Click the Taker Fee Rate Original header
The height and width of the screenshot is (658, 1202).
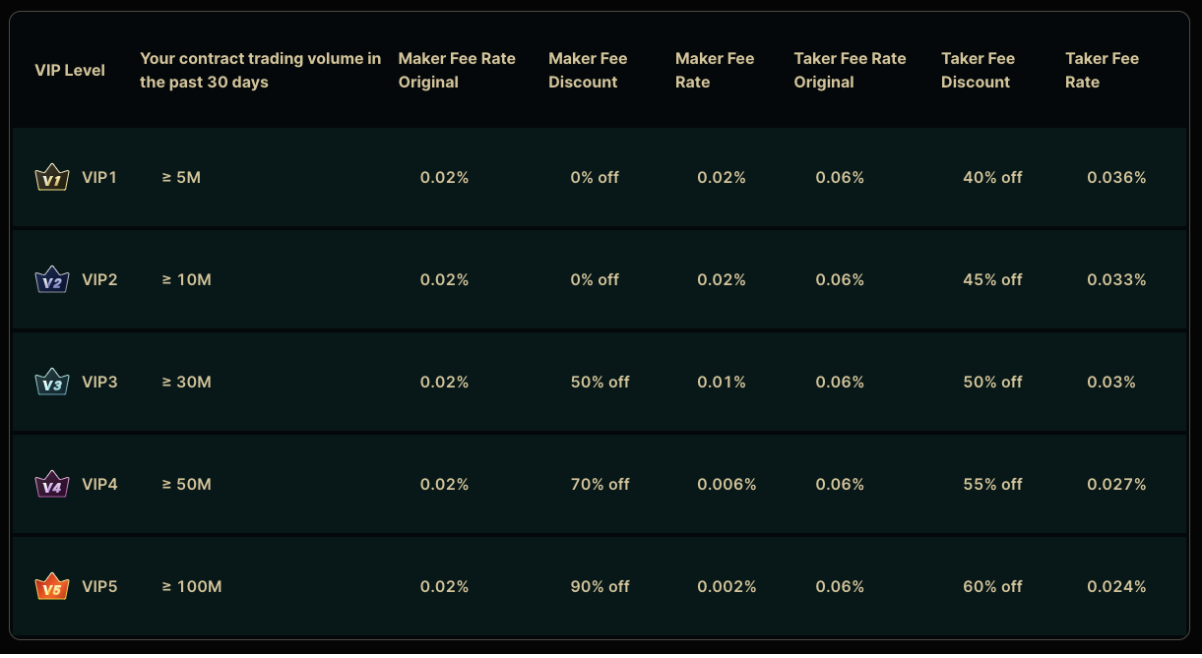point(850,70)
